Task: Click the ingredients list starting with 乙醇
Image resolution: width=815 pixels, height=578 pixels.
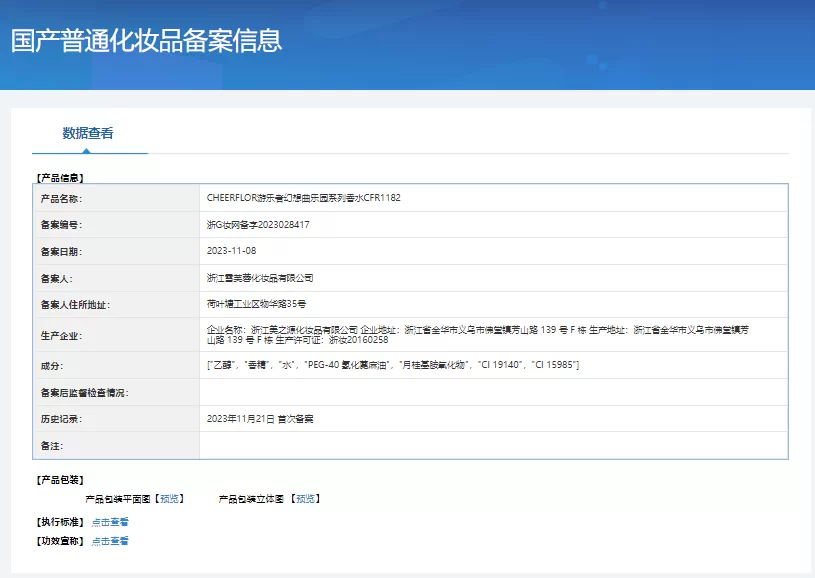Action: pyautogui.click(x=392, y=365)
